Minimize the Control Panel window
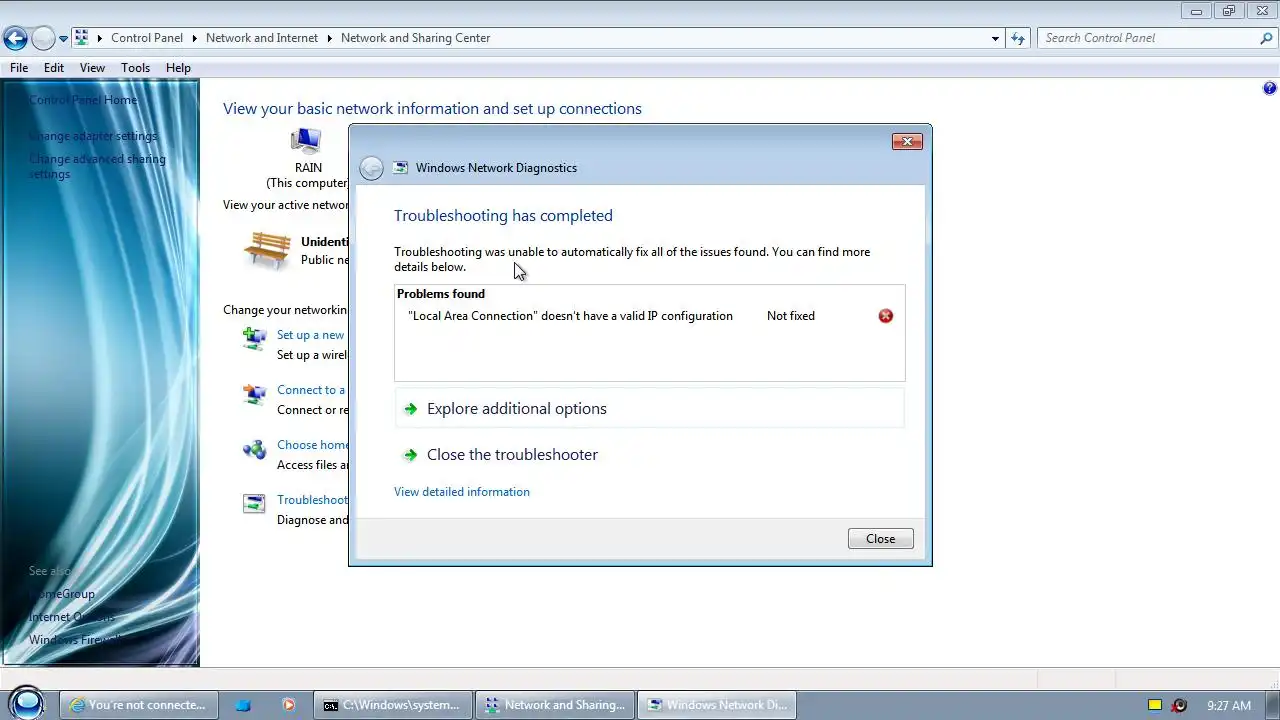 1196,11
